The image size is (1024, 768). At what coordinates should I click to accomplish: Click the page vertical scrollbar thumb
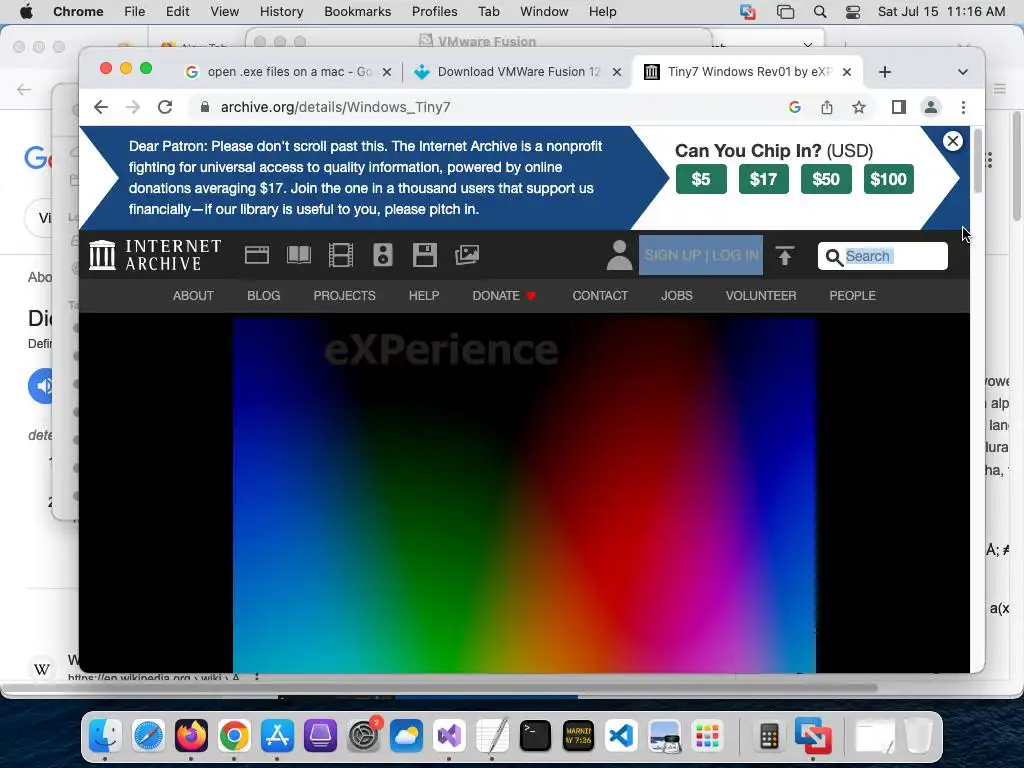978,161
